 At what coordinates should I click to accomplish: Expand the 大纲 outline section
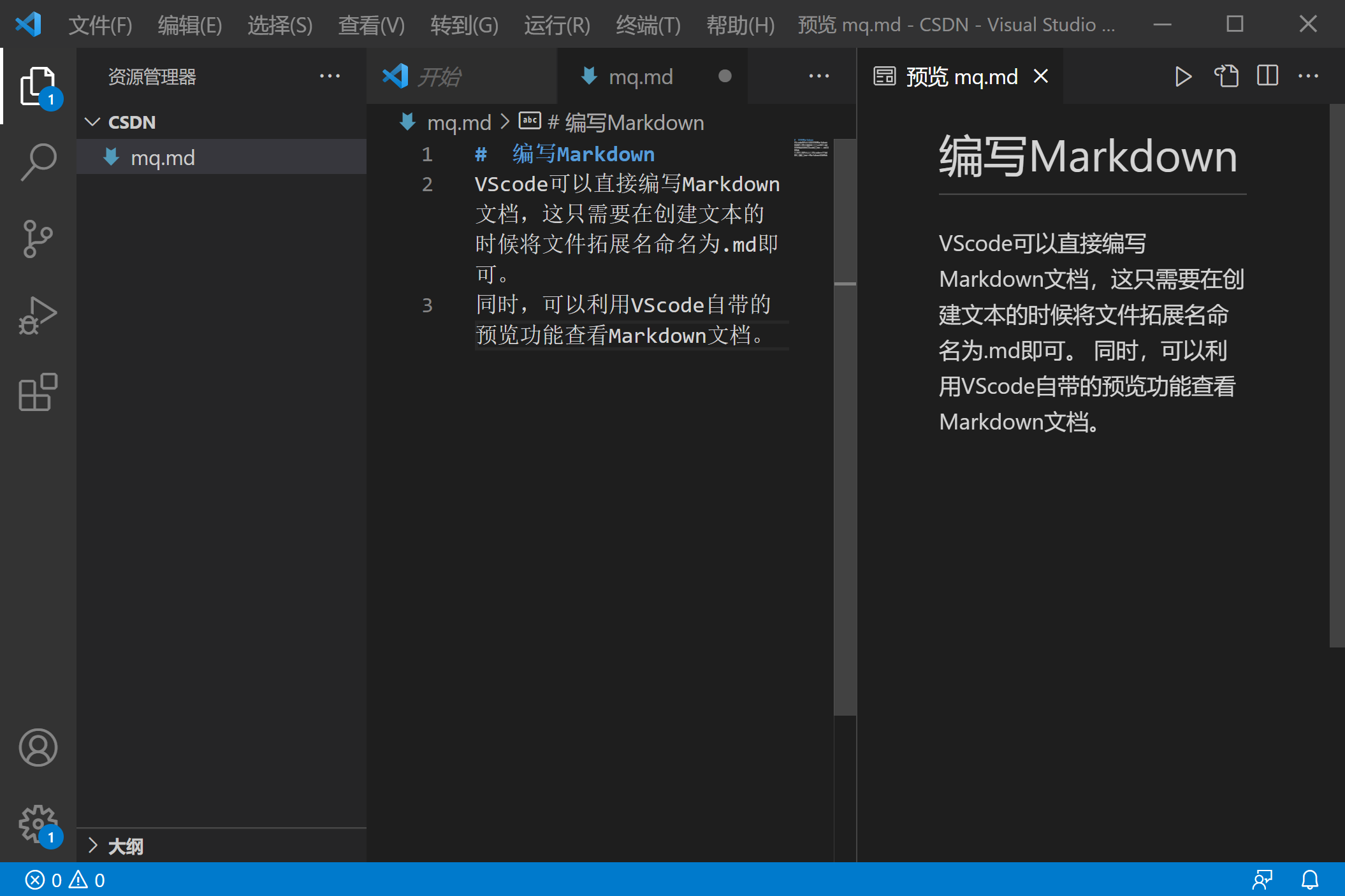pos(93,846)
